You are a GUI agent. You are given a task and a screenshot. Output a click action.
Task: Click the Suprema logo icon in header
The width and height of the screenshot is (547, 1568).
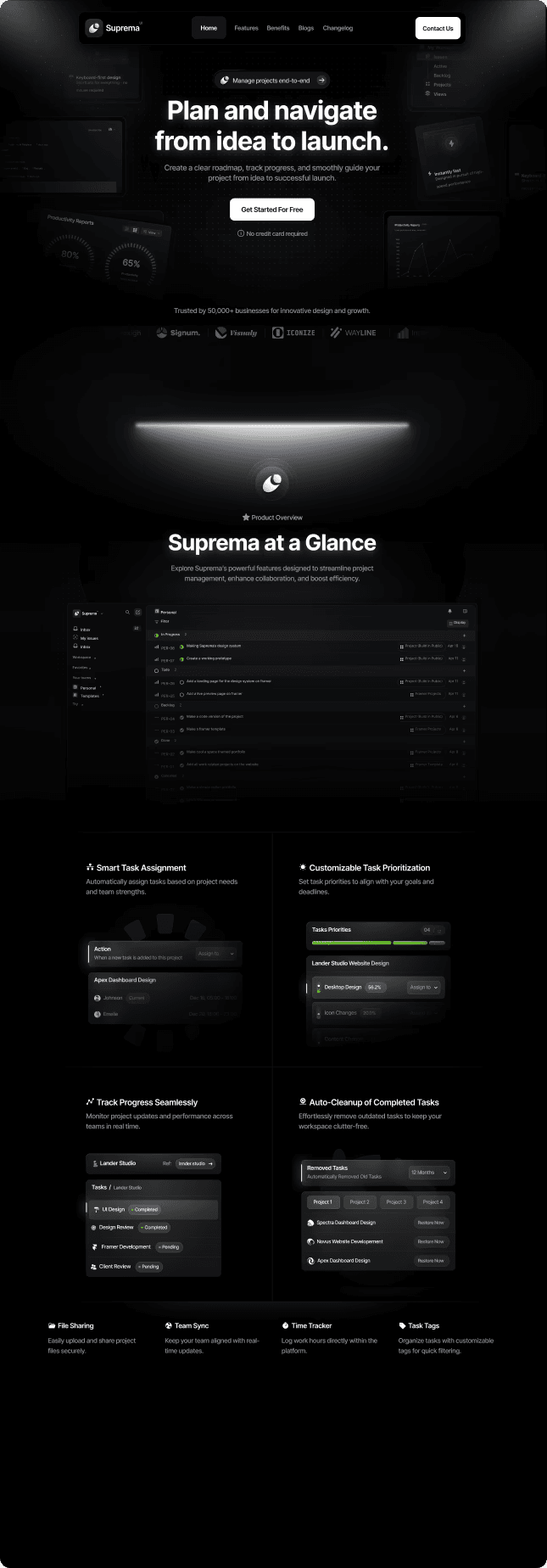[x=94, y=28]
